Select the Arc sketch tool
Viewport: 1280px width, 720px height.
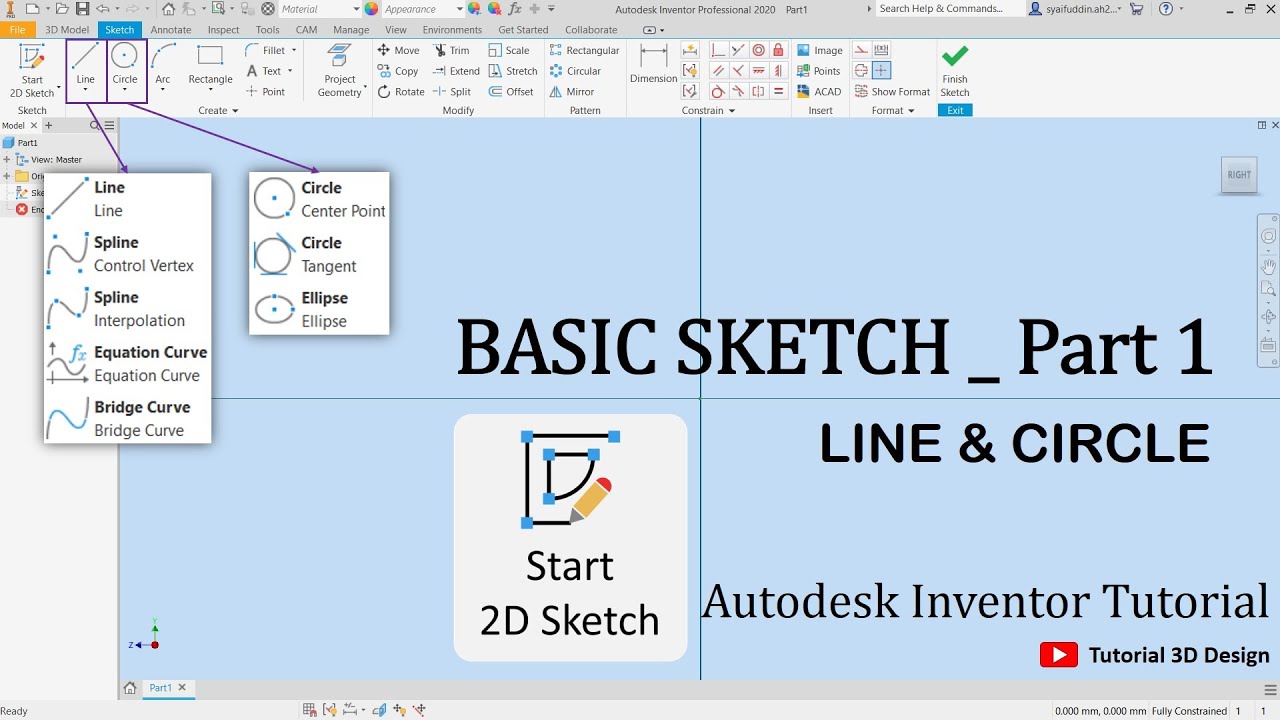click(163, 63)
